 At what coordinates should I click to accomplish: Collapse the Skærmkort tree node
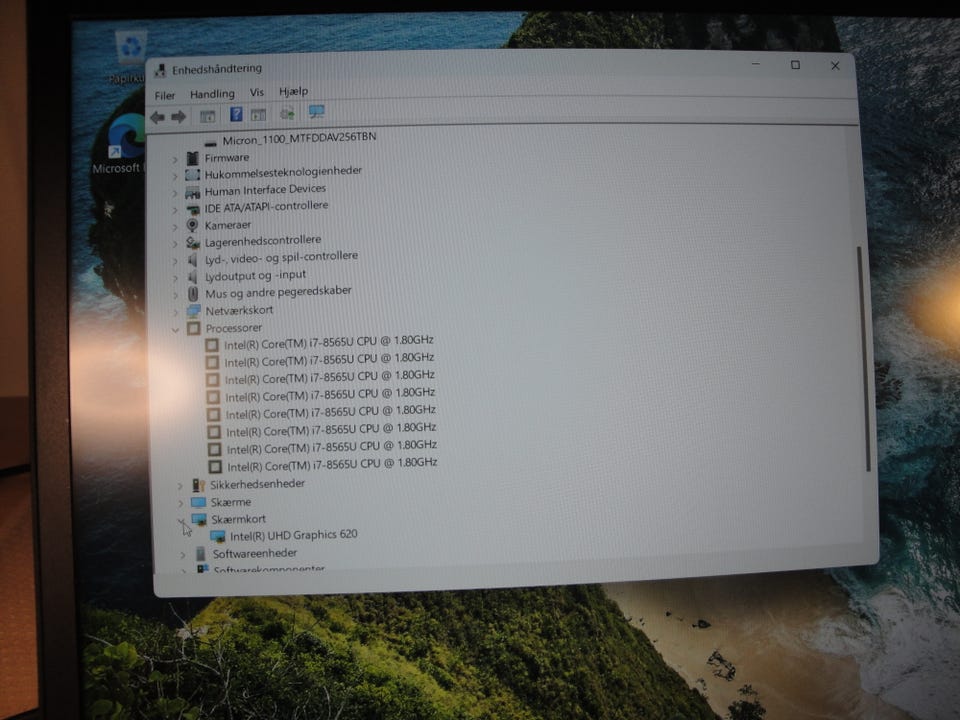pyautogui.click(x=182, y=520)
